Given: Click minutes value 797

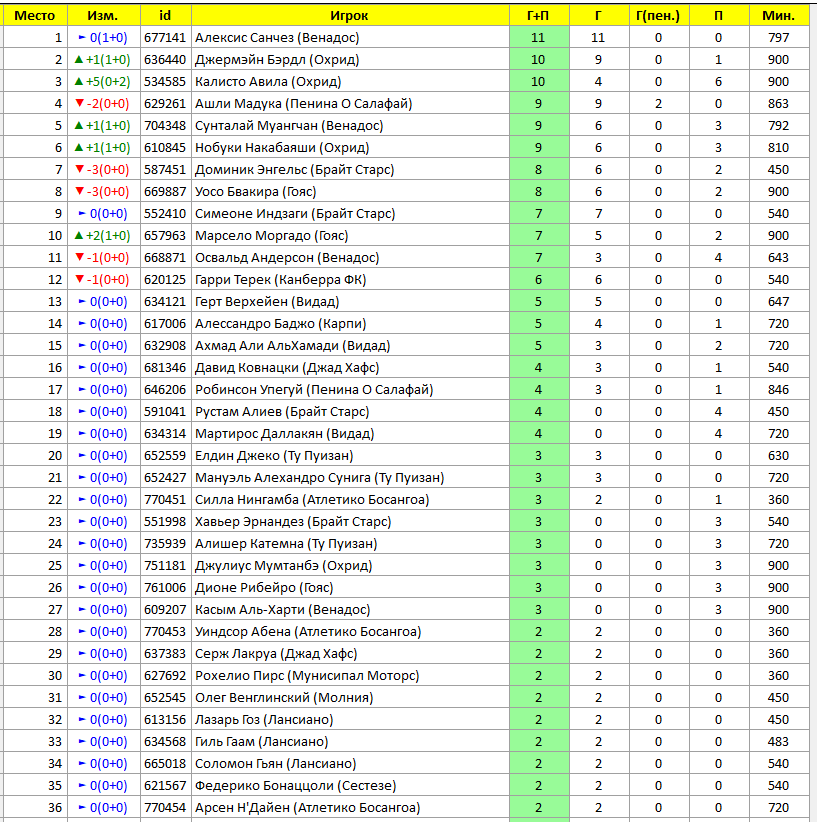Looking at the screenshot, I should (x=779, y=38).
